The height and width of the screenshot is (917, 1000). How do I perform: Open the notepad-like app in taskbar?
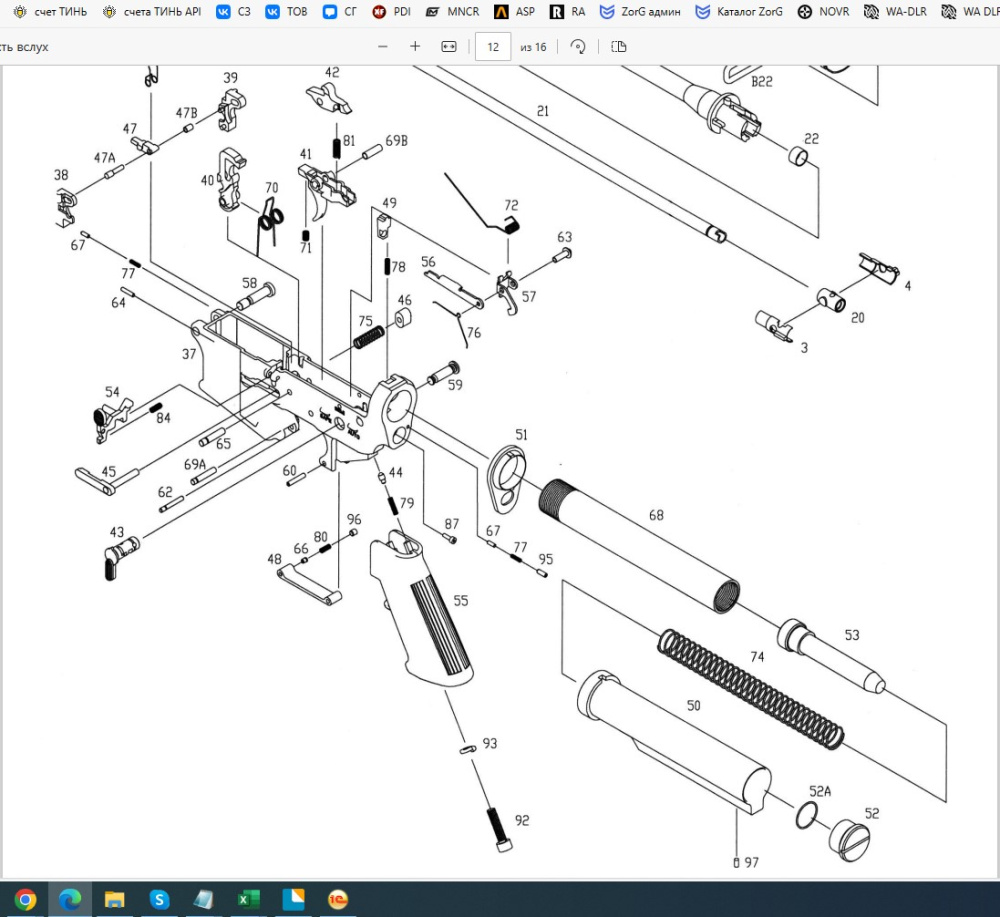click(203, 900)
